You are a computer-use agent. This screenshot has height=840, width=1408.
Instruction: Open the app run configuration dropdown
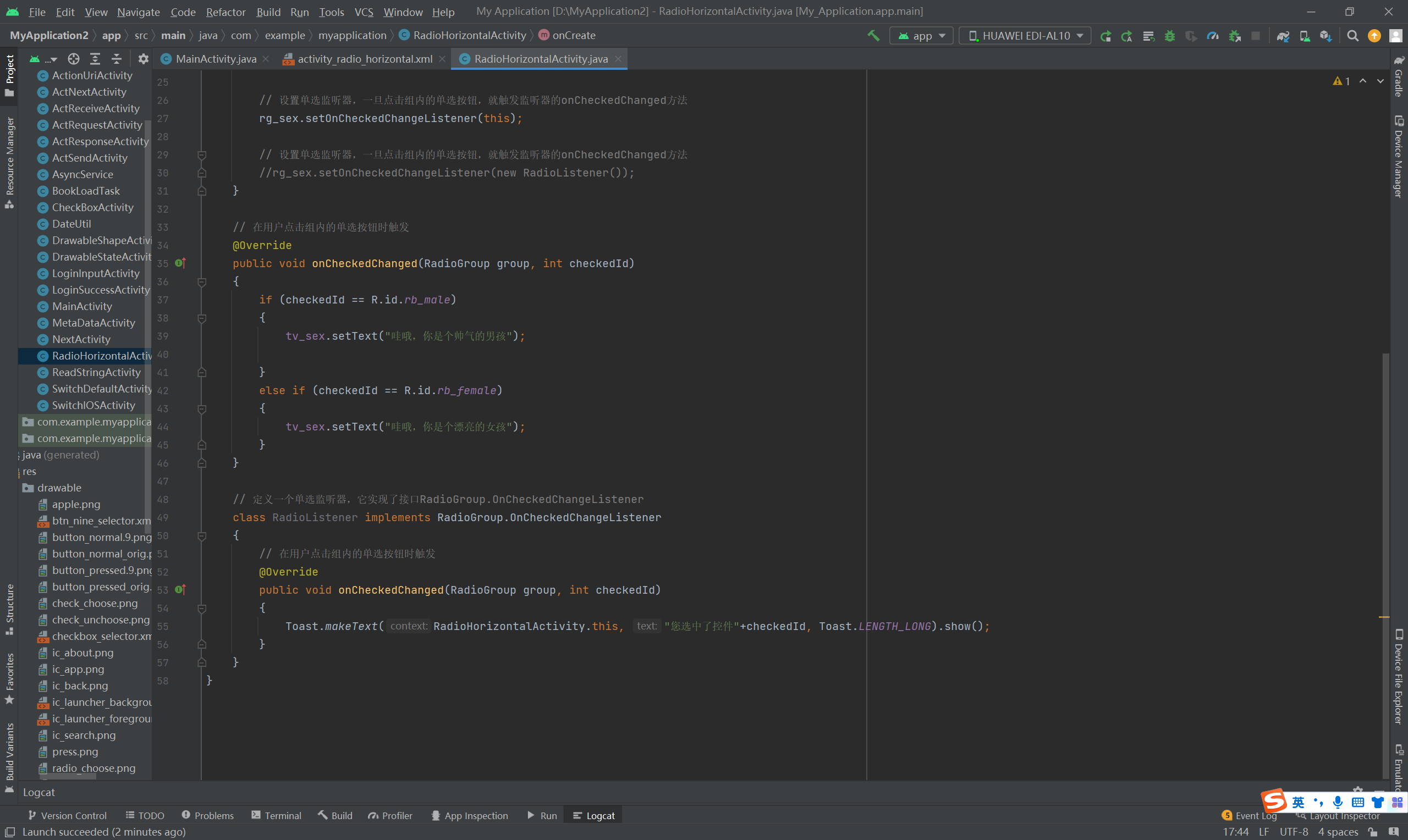point(922,36)
